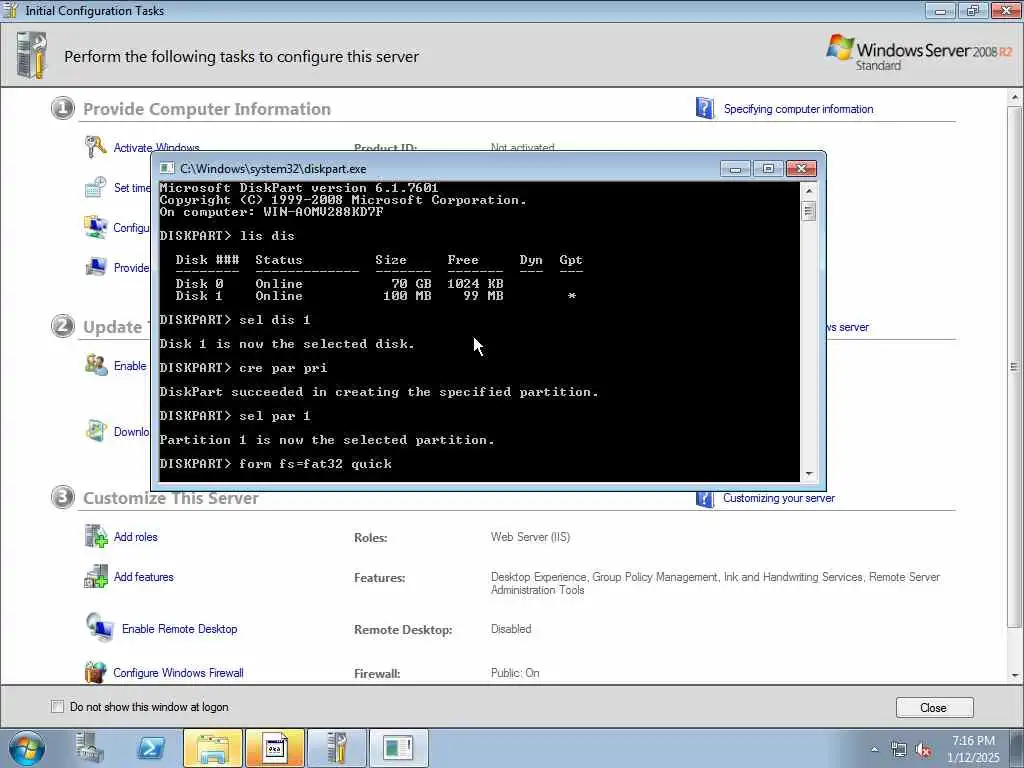Tick Do not show this window at logon

(x=57, y=707)
